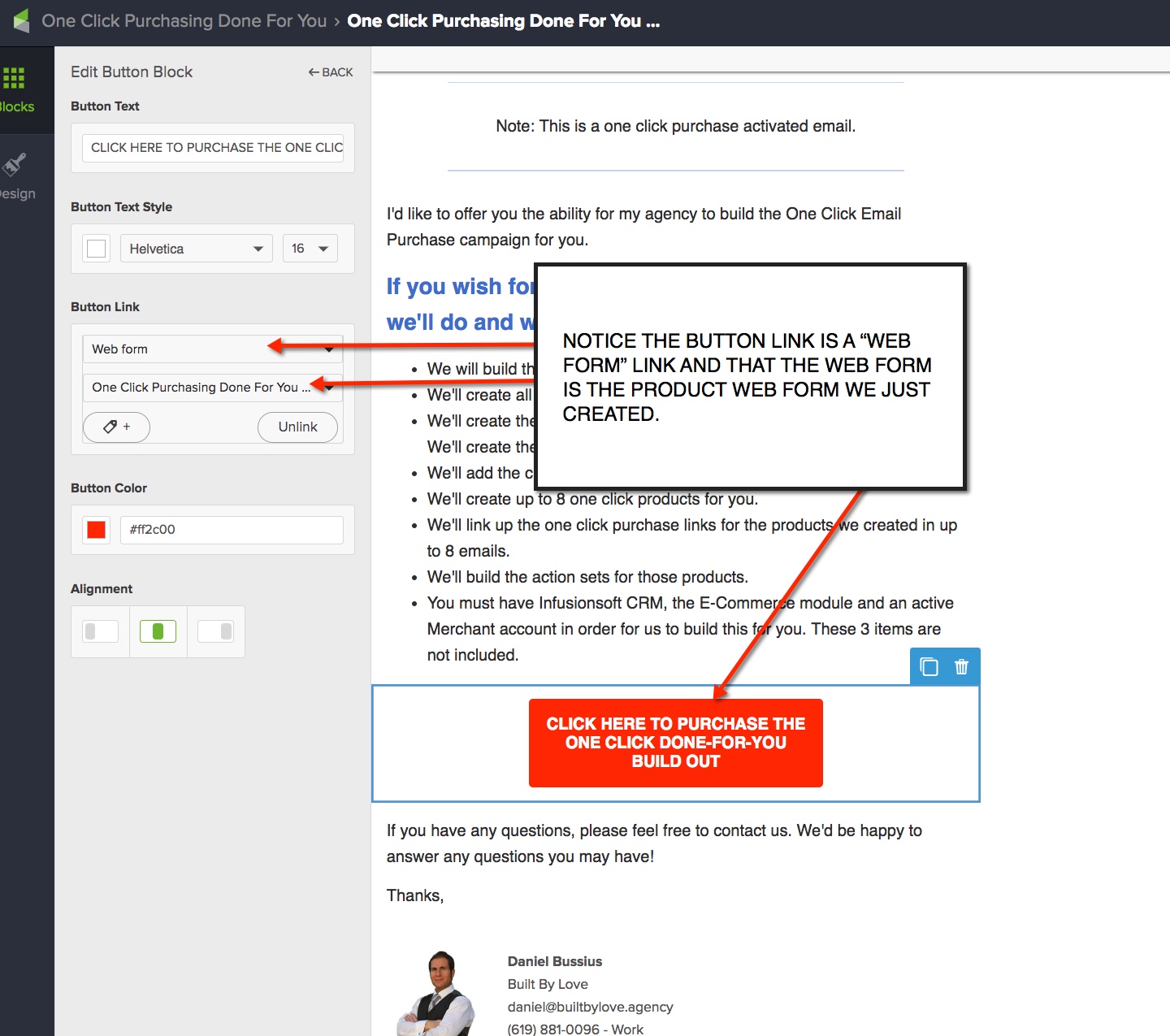Open the Design panel

[14, 167]
